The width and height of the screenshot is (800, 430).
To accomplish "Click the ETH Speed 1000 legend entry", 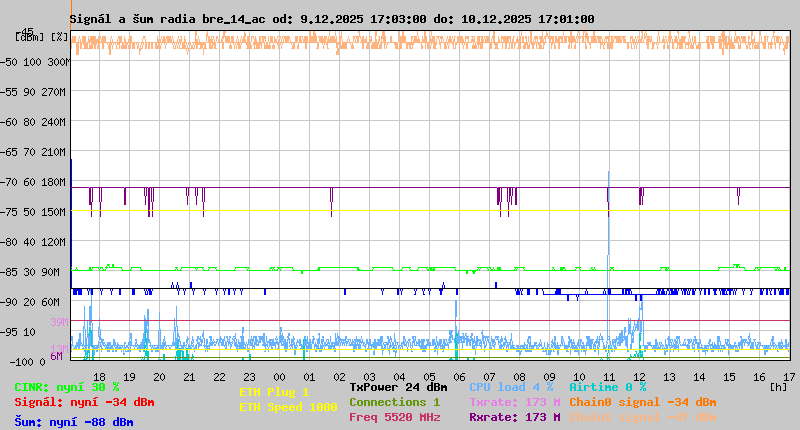I will tap(288, 407).
